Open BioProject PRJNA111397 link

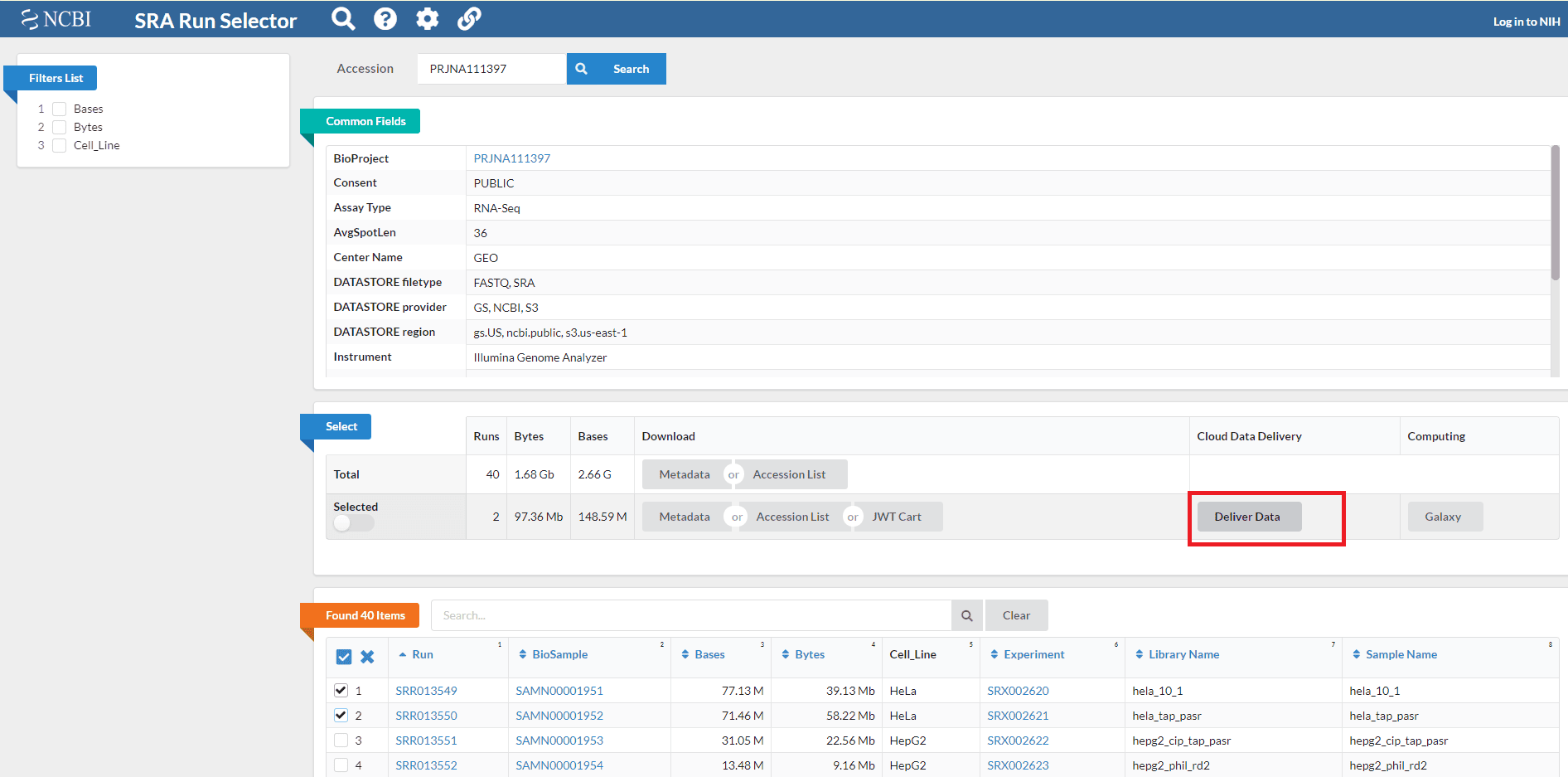512,158
